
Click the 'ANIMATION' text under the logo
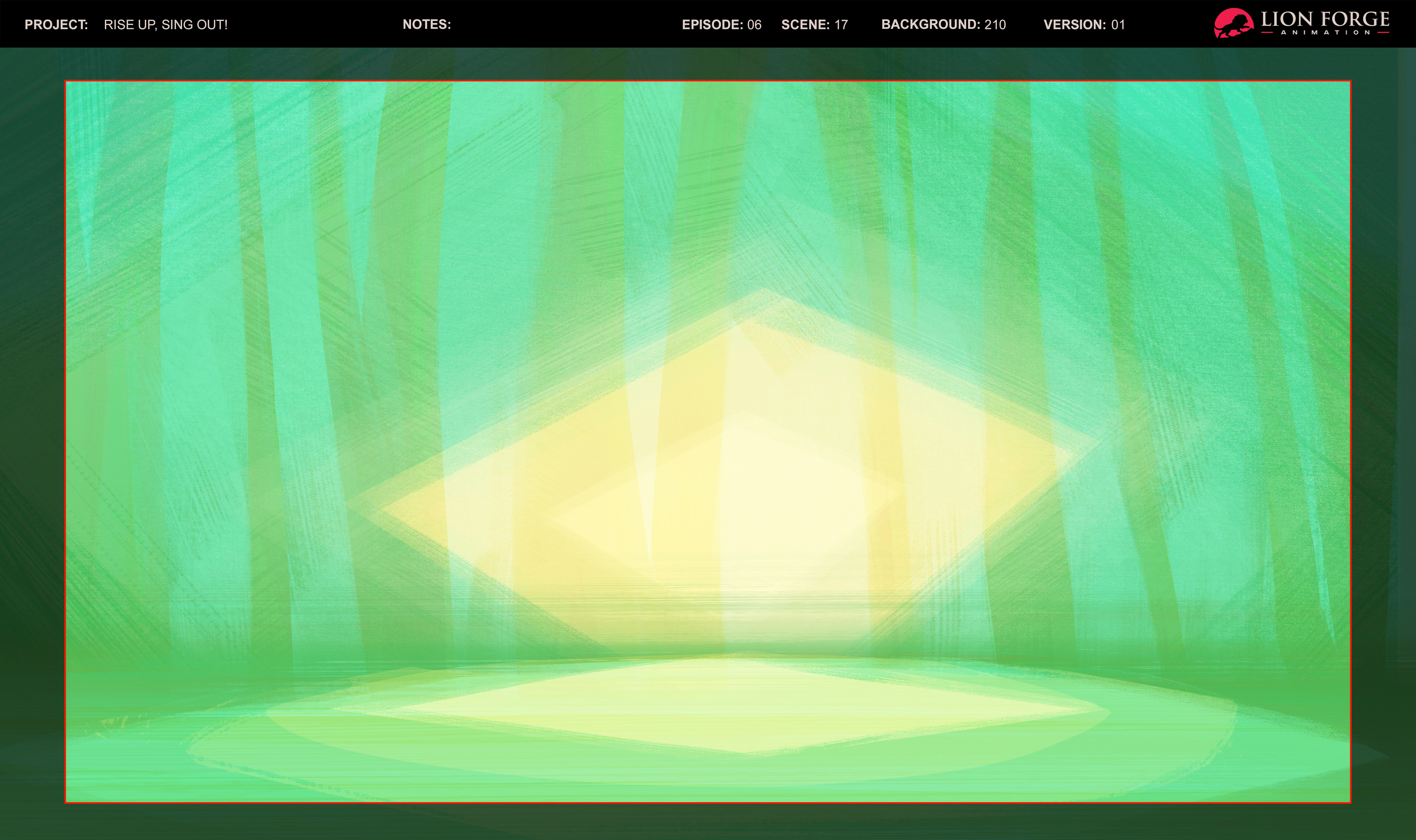(x=1325, y=33)
